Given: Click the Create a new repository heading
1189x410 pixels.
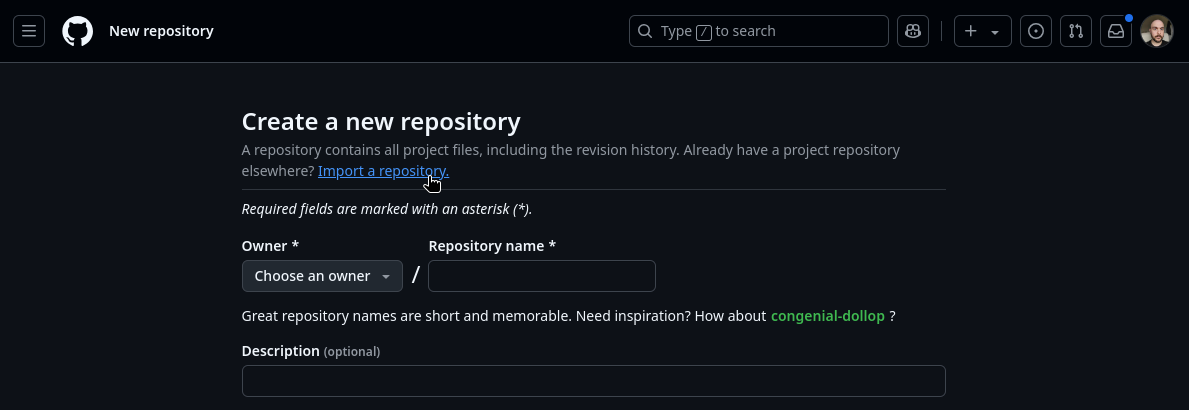Looking at the screenshot, I should point(381,121).
